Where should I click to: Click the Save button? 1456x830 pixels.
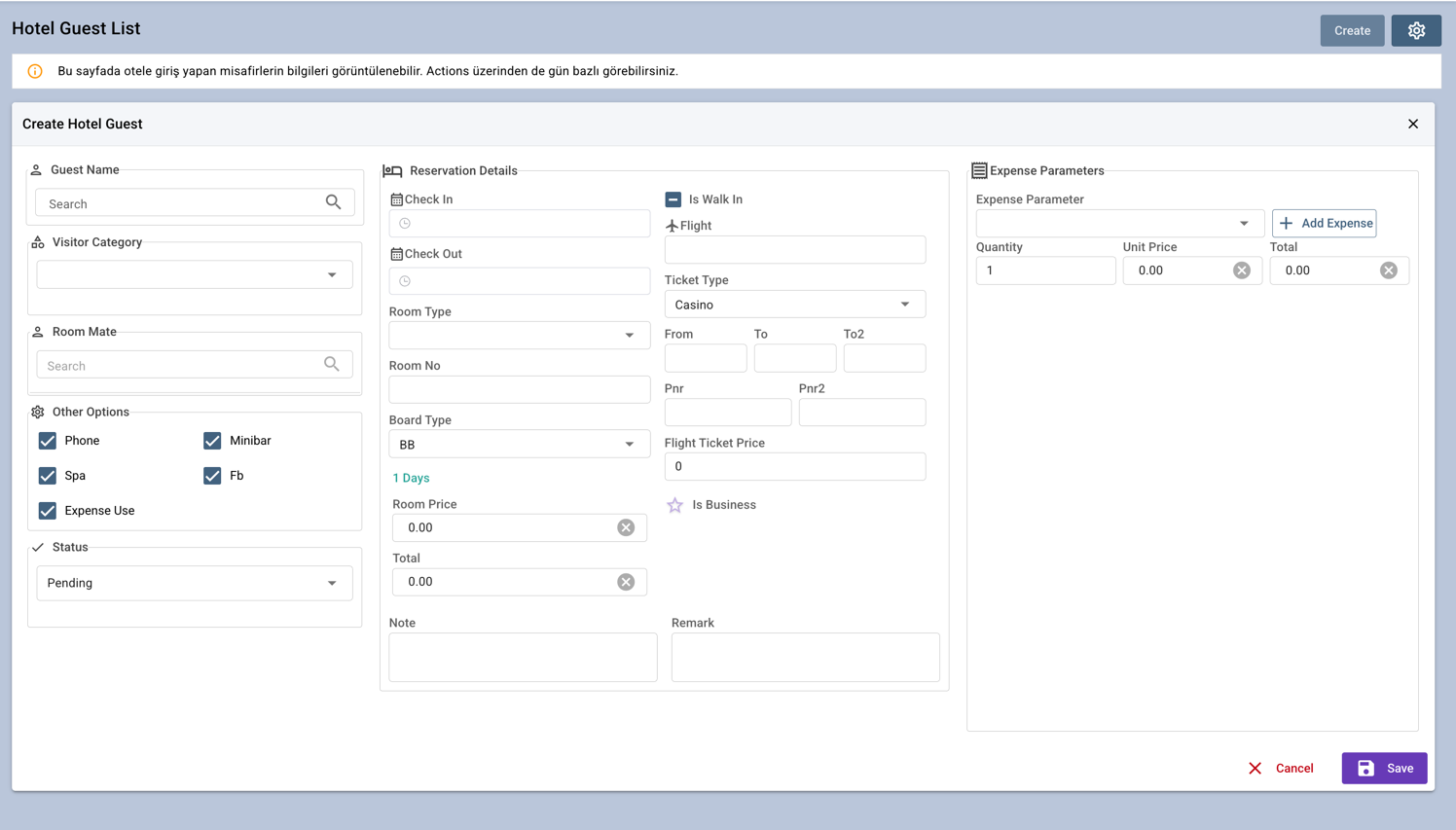pyautogui.click(x=1384, y=768)
